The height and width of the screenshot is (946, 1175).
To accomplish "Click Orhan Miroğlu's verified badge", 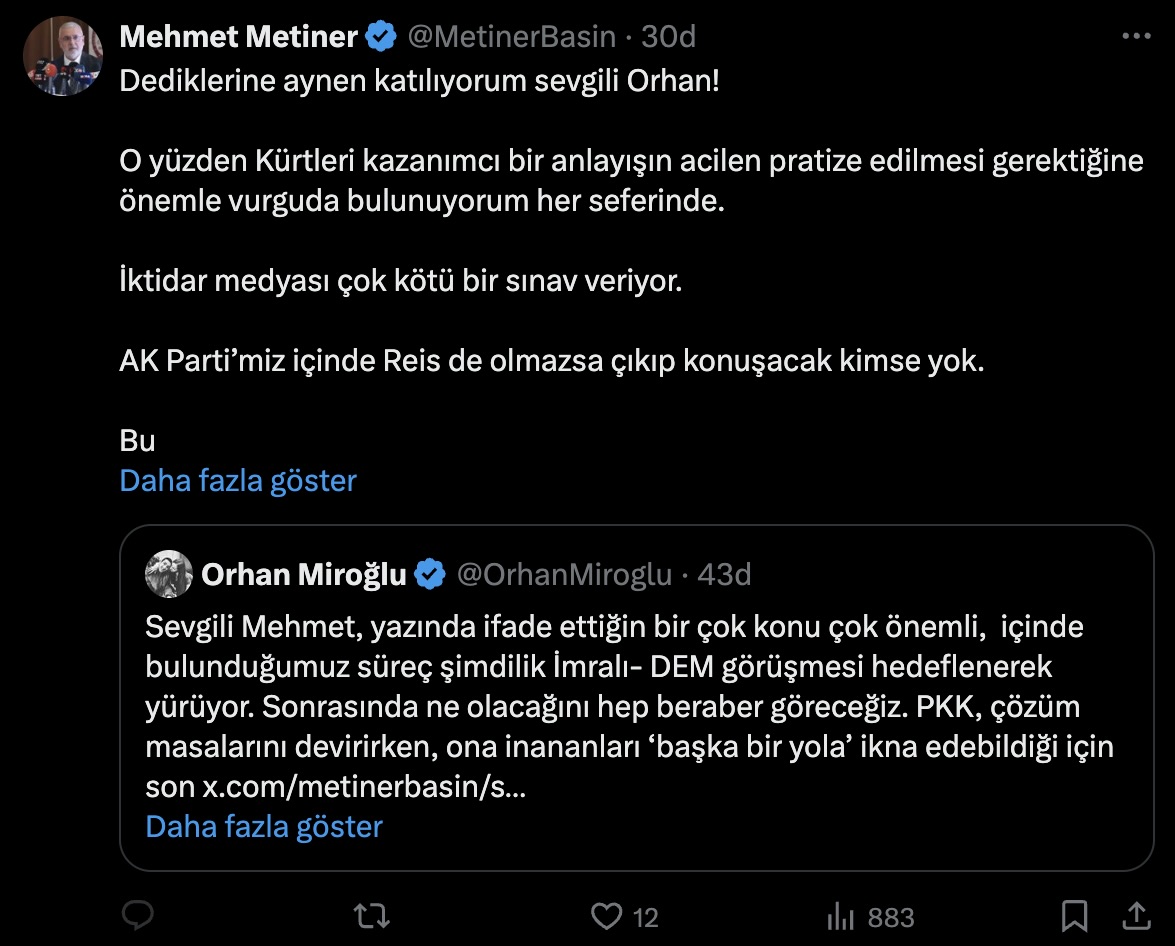I will pos(430,574).
